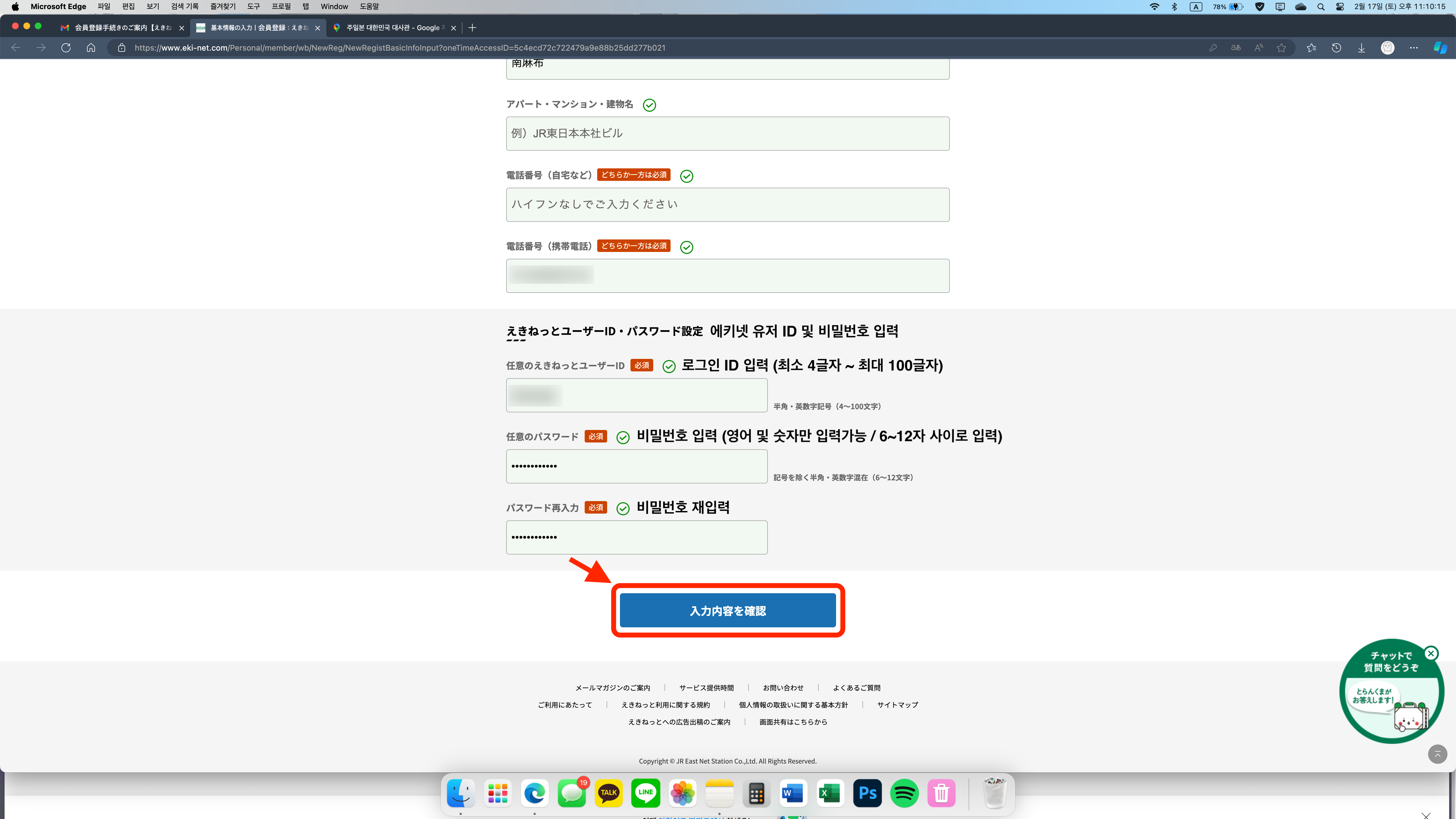This screenshot has height=819, width=1456.
Task: Open the downloads icon in Edge toolbar
Action: 1362,47
